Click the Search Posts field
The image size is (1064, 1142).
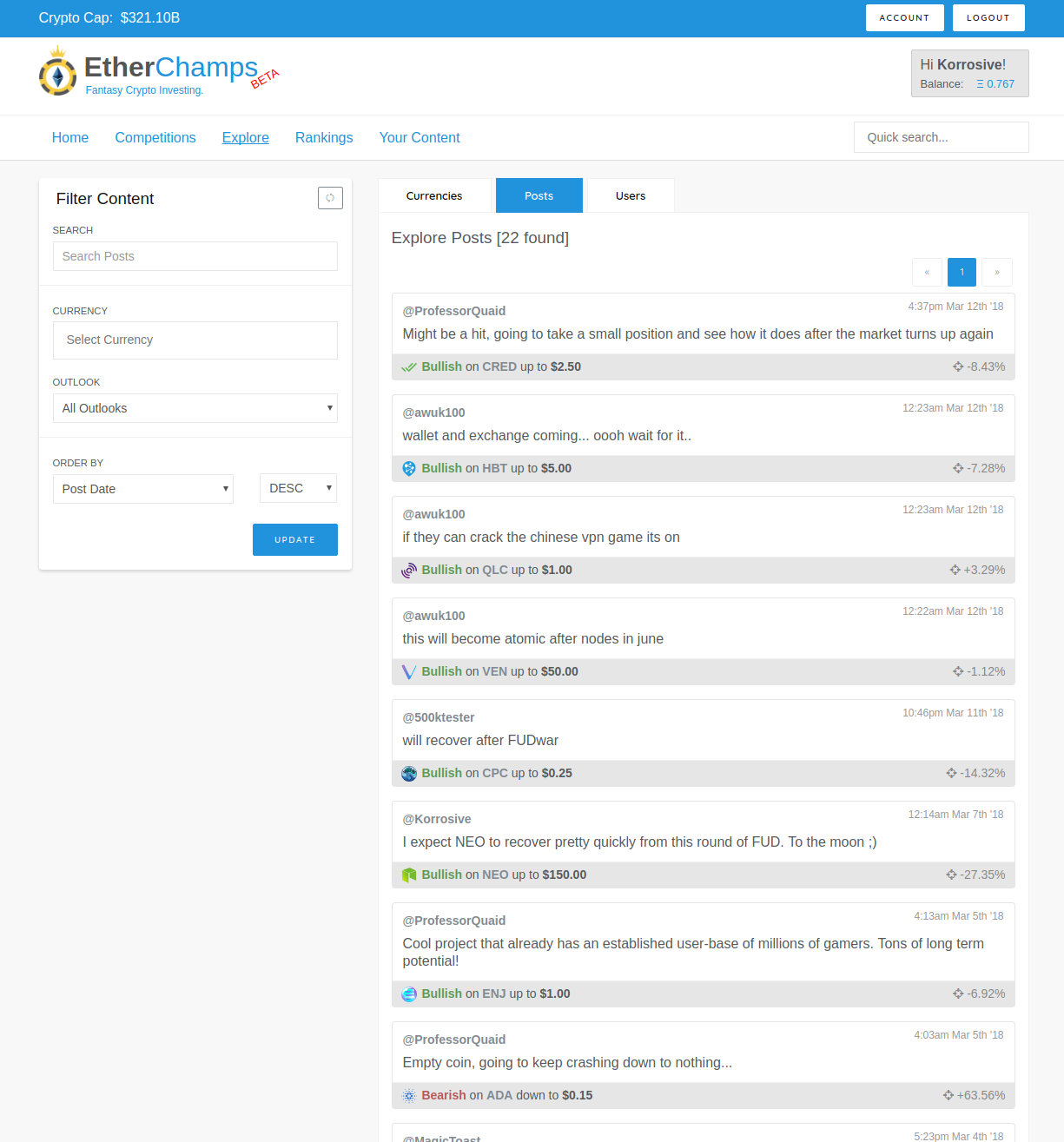(195, 256)
